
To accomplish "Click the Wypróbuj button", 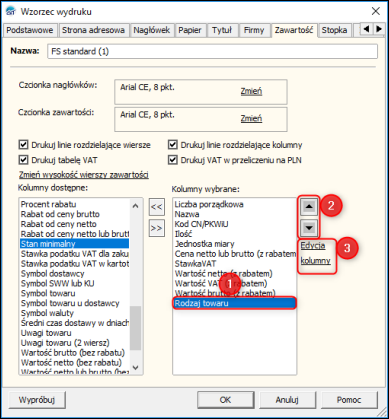I will pos(37,400).
